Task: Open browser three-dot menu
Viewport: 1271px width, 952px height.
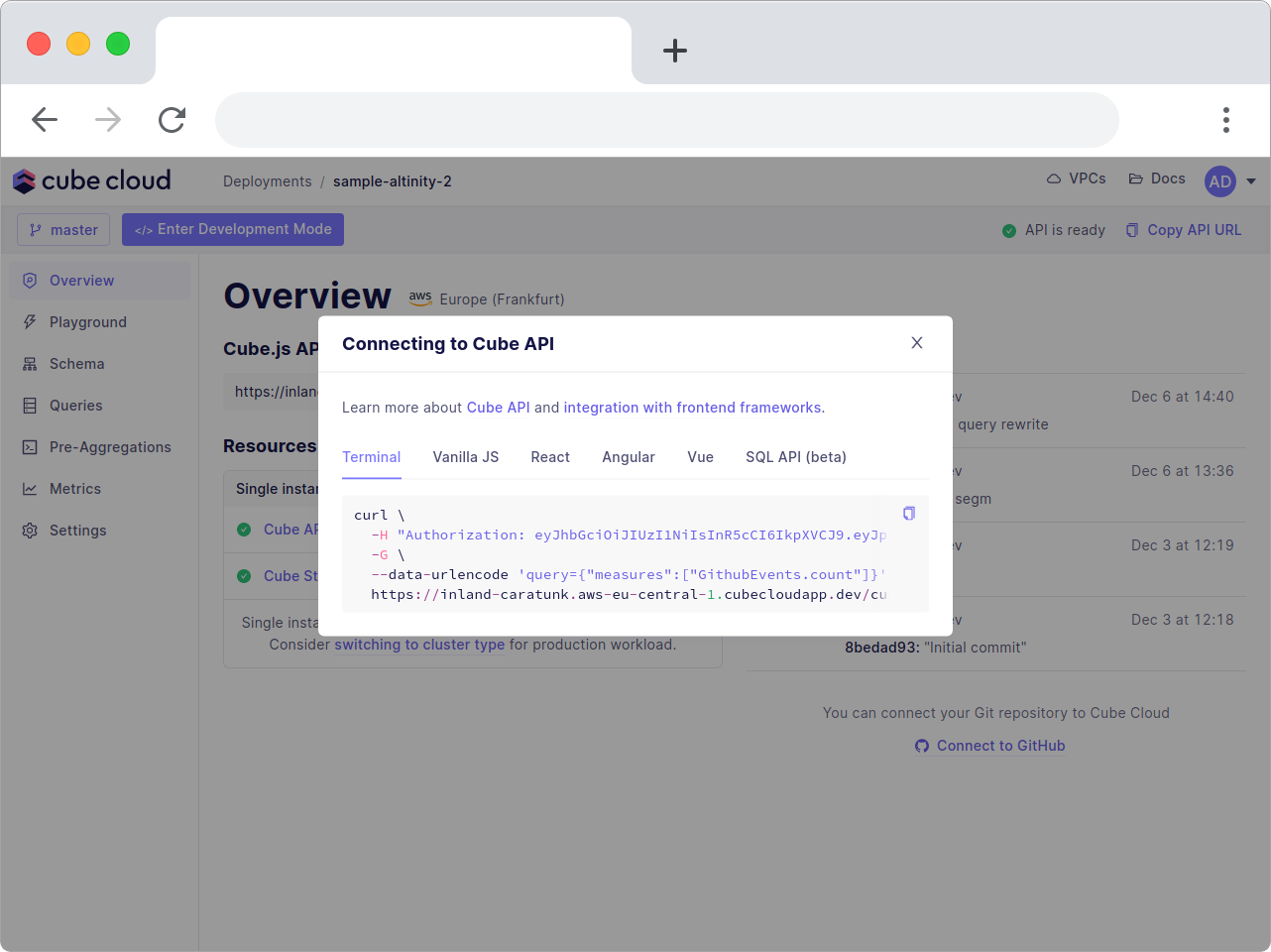Action: (x=1226, y=120)
